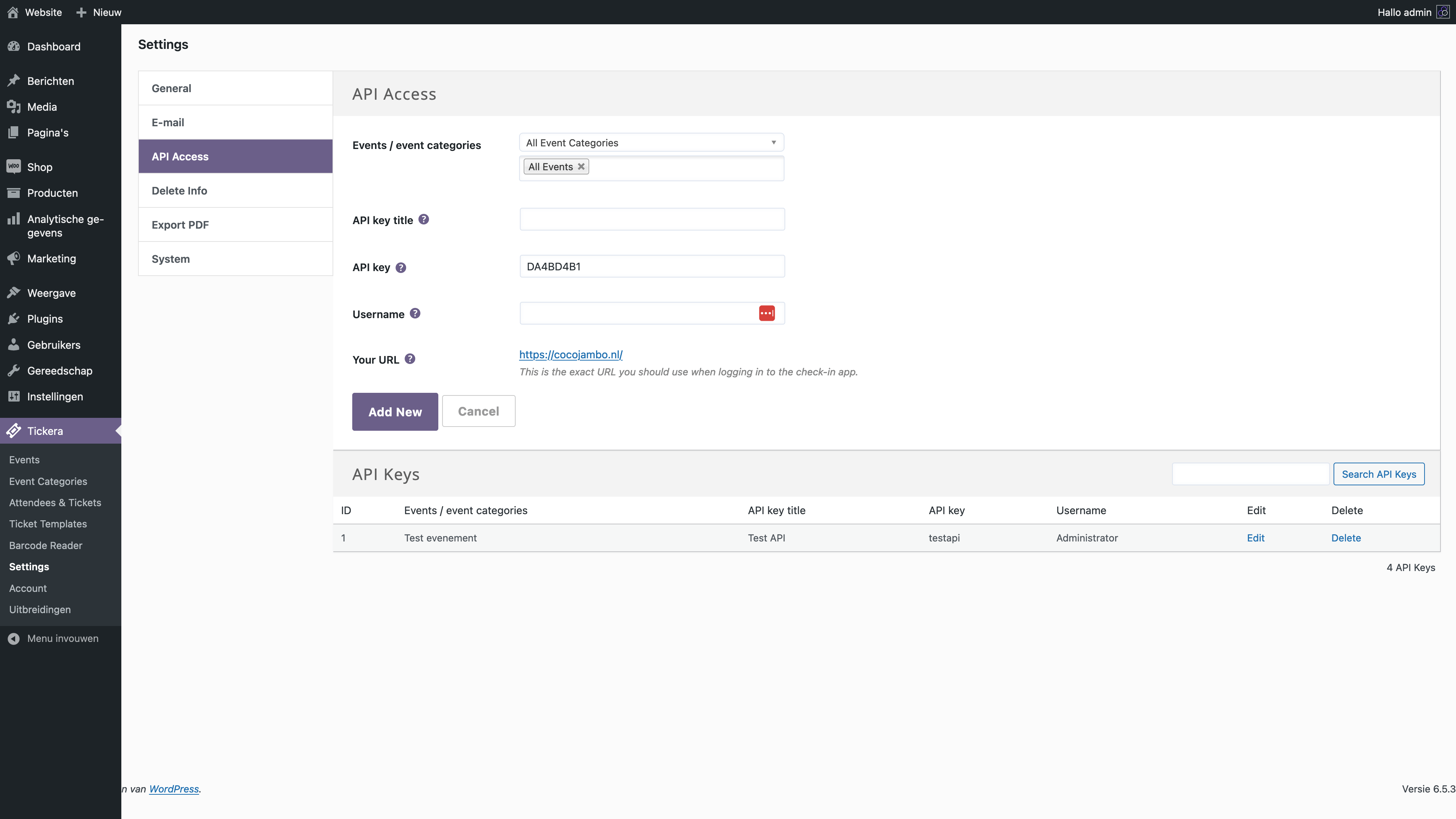Open the Delete Info tab
This screenshot has width=1456, height=819.
(x=235, y=190)
